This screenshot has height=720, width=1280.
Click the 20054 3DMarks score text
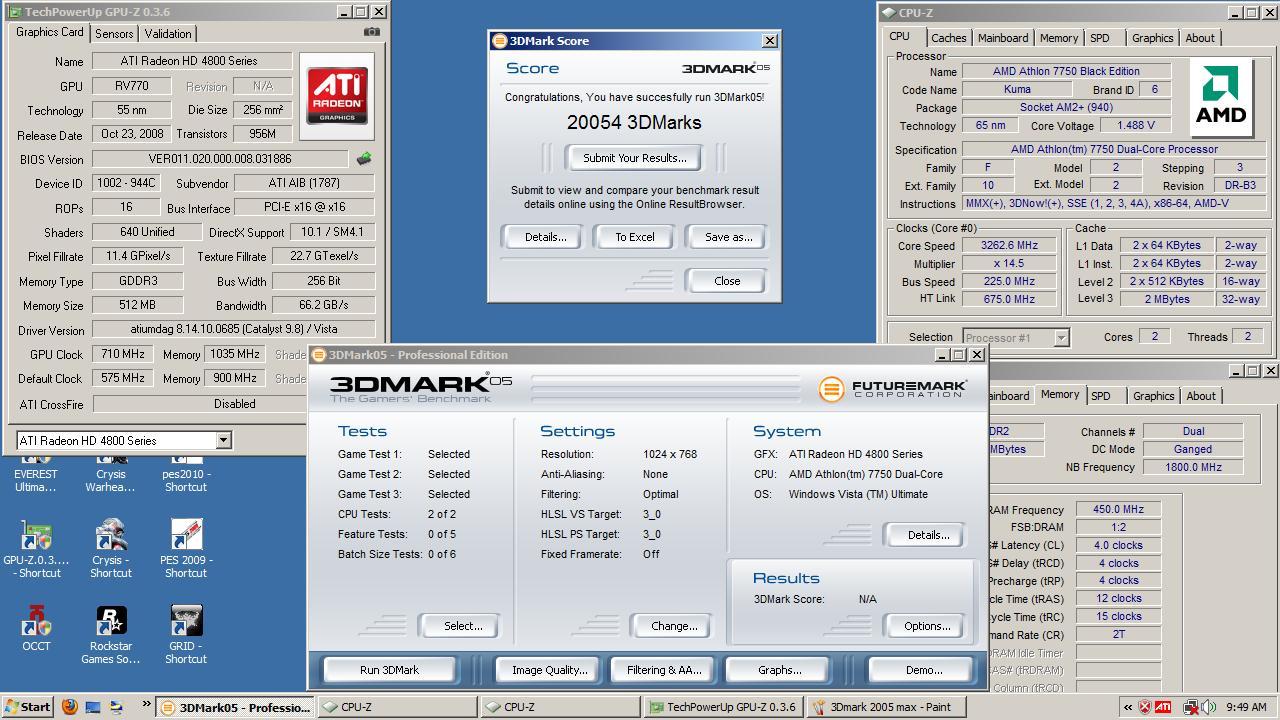634,123
